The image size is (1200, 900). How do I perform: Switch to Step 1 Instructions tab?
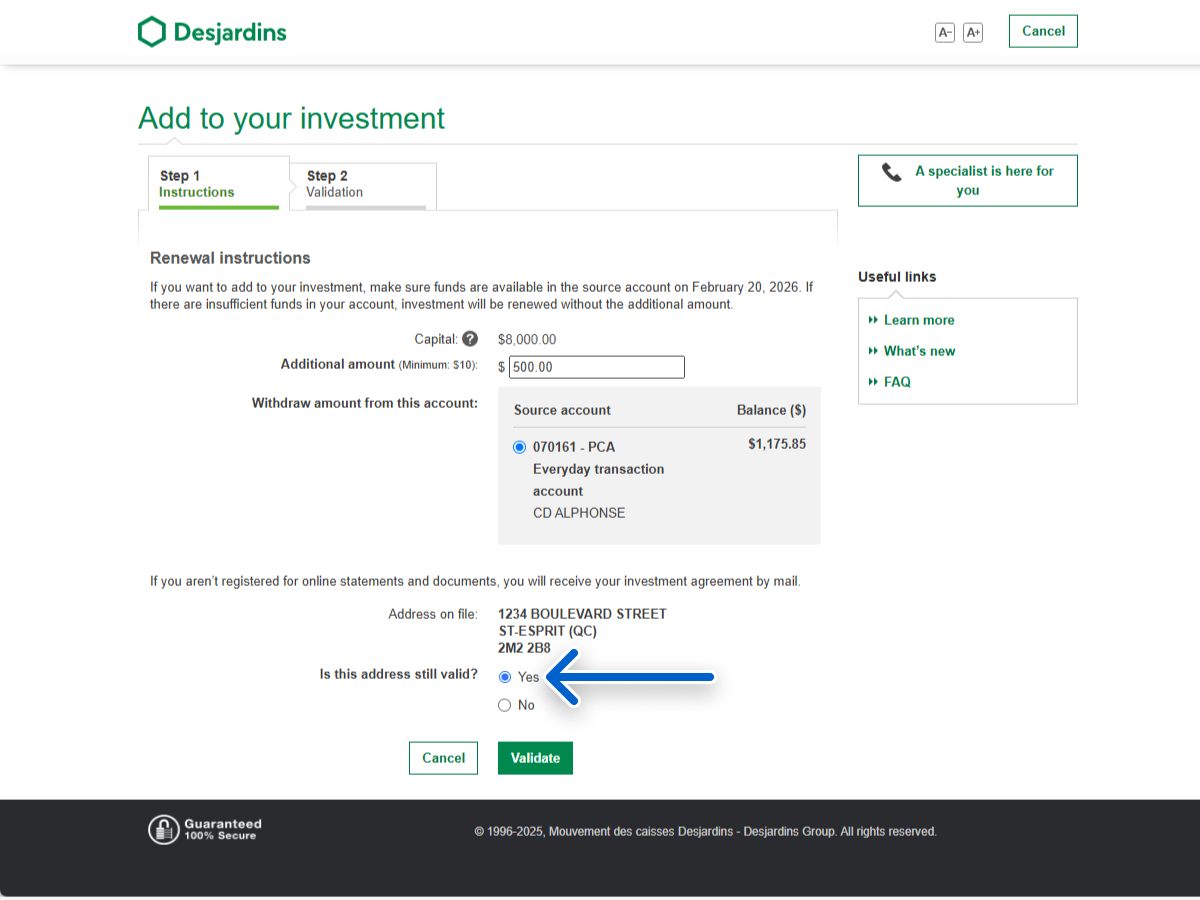[x=218, y=184]
